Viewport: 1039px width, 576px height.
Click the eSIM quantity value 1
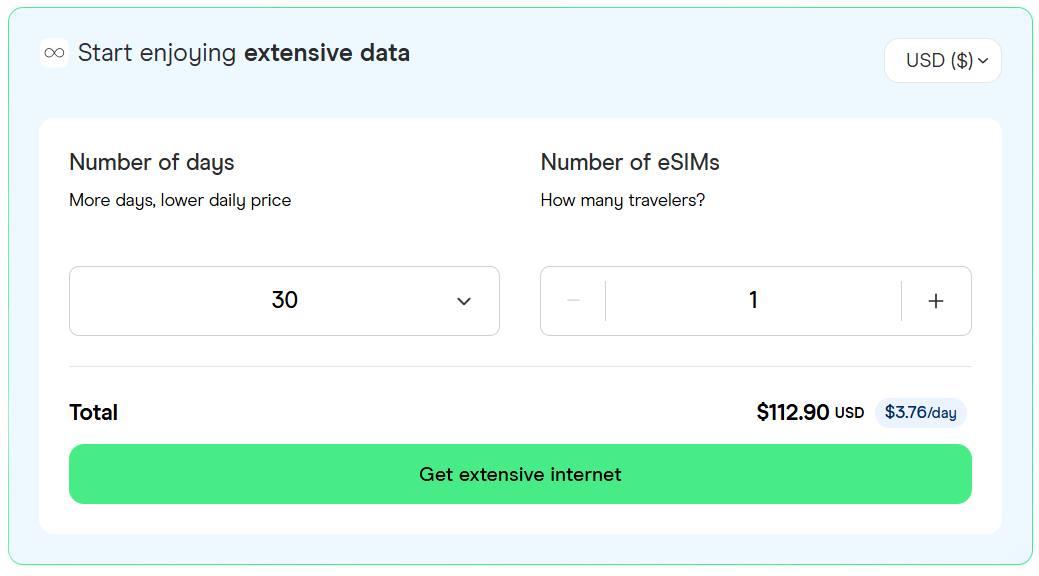pos(753,301)
